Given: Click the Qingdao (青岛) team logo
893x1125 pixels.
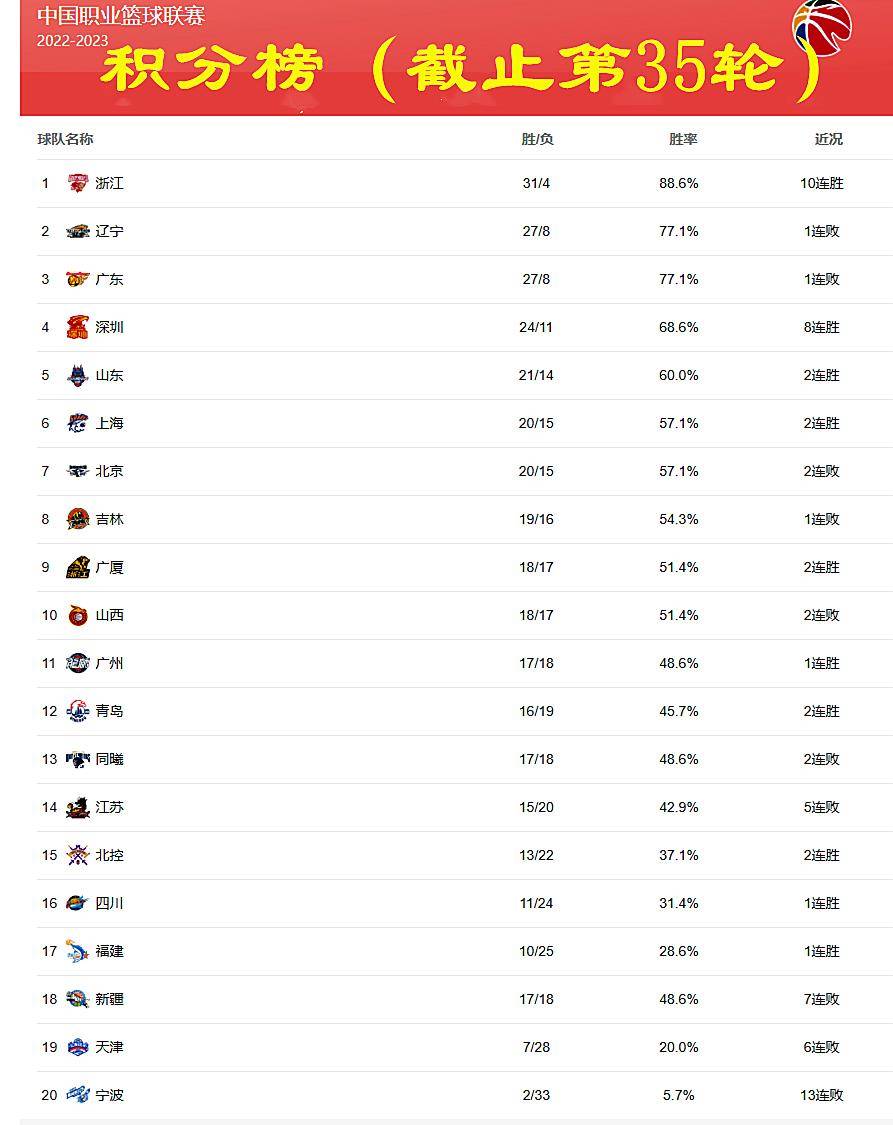Looking at the screenshot, I should 77,711.
